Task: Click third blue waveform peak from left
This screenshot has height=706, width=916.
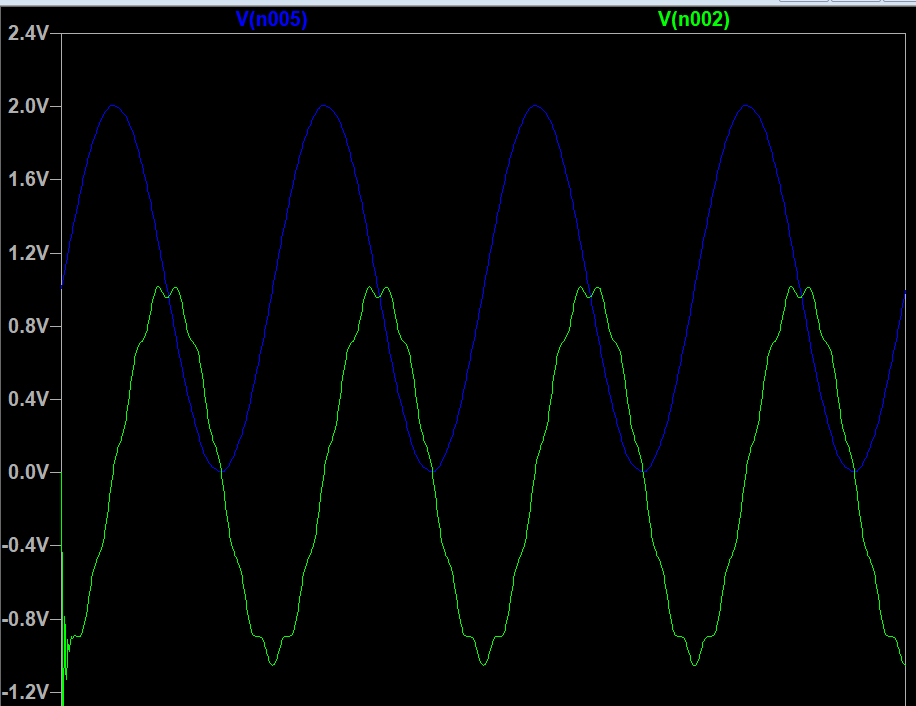Action: (535, 106)
